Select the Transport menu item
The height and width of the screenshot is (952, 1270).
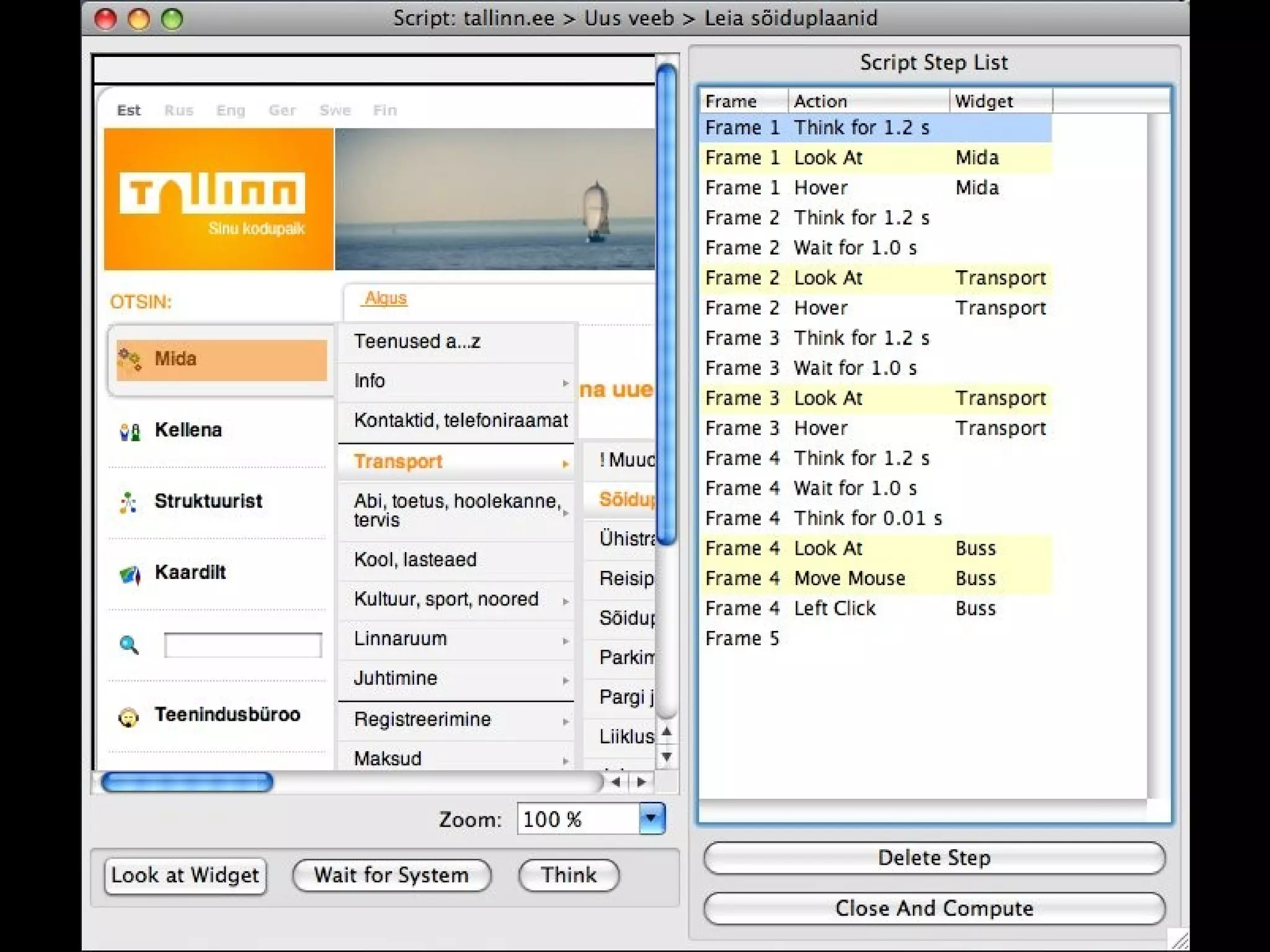(398, 462)
